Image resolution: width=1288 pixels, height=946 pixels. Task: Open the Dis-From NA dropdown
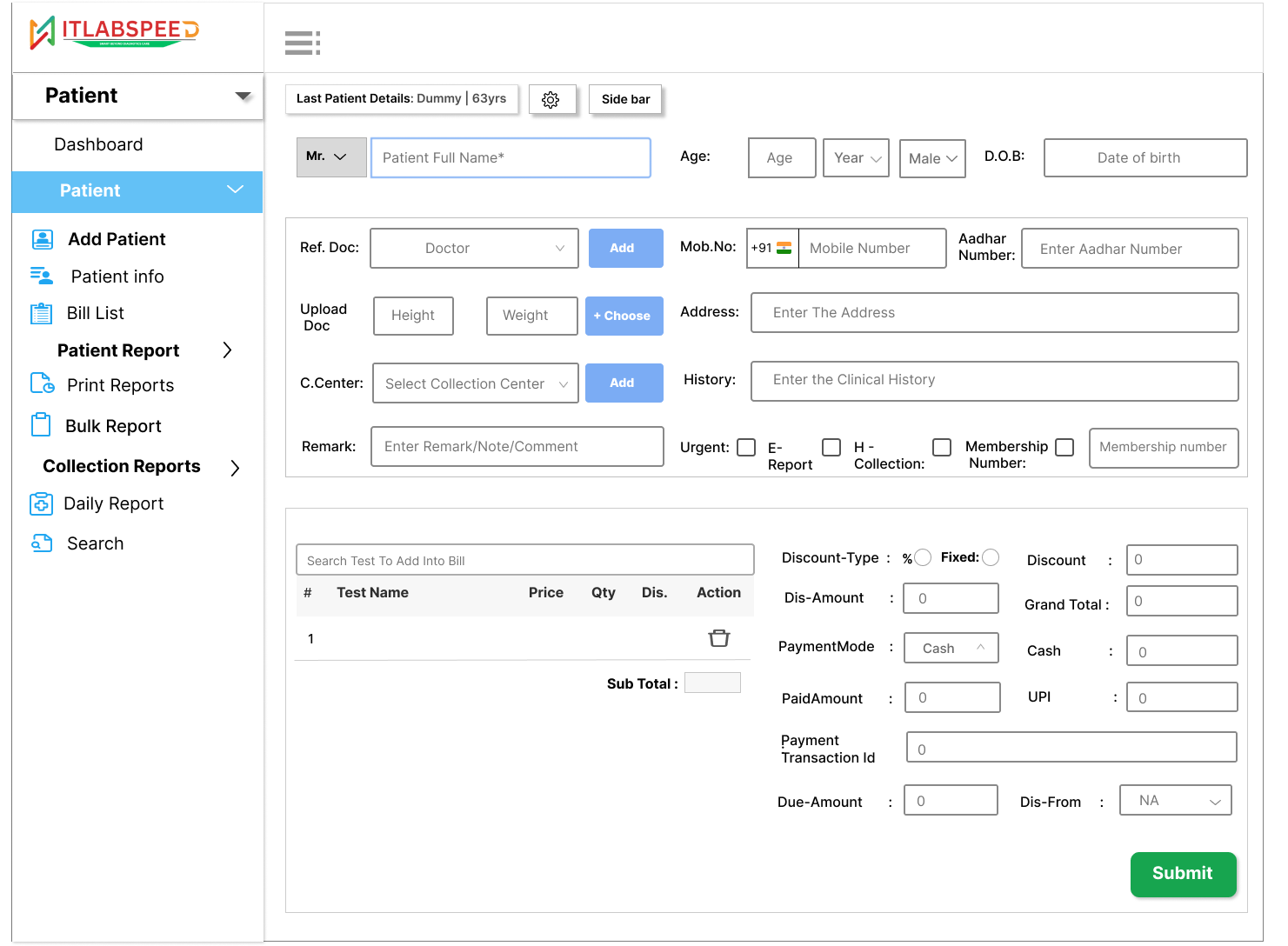(x=1176, y=800)
